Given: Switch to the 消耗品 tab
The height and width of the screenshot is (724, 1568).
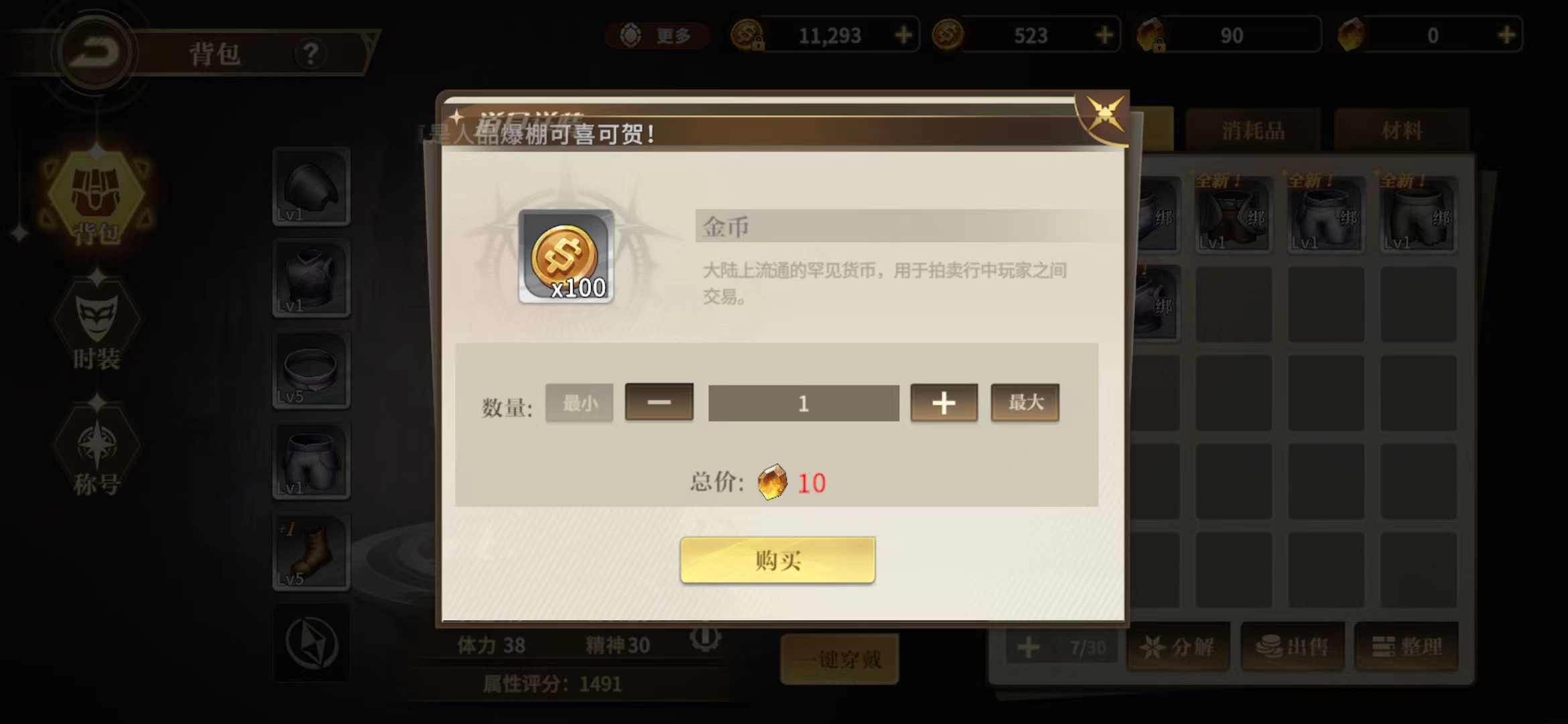Looking at the screenshot, I should [x=1254, y=130].
